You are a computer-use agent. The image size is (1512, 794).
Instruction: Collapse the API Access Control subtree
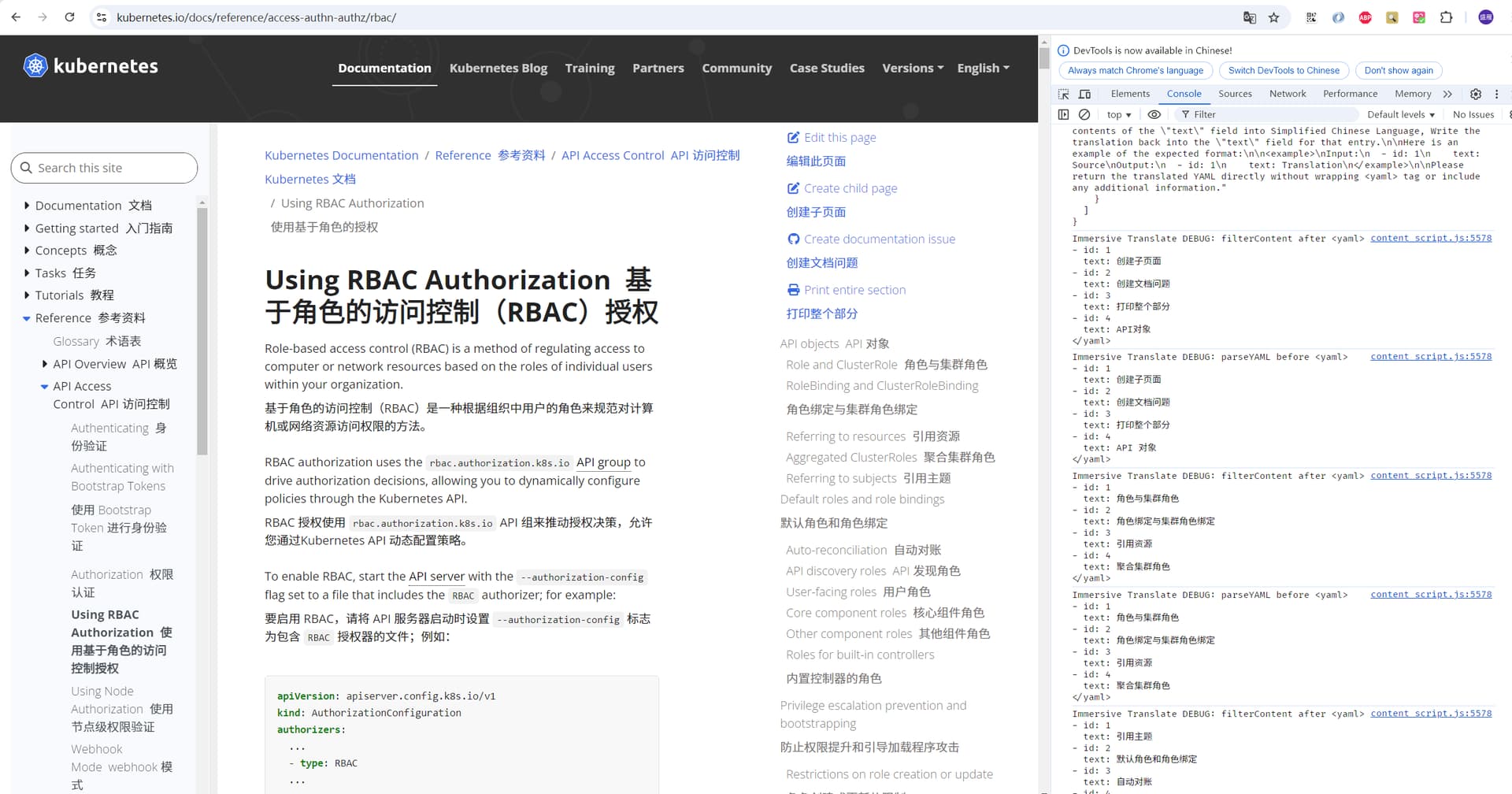click(44, 387)
